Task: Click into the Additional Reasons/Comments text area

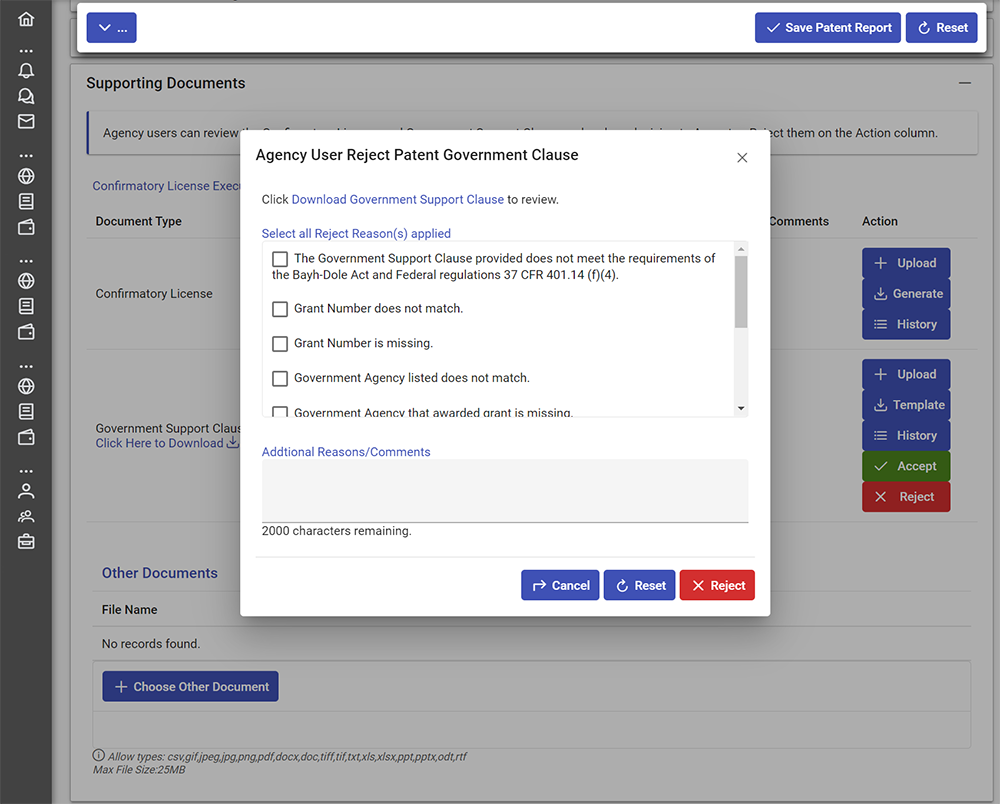Action: pyautogui.click(x=504, y=490)
